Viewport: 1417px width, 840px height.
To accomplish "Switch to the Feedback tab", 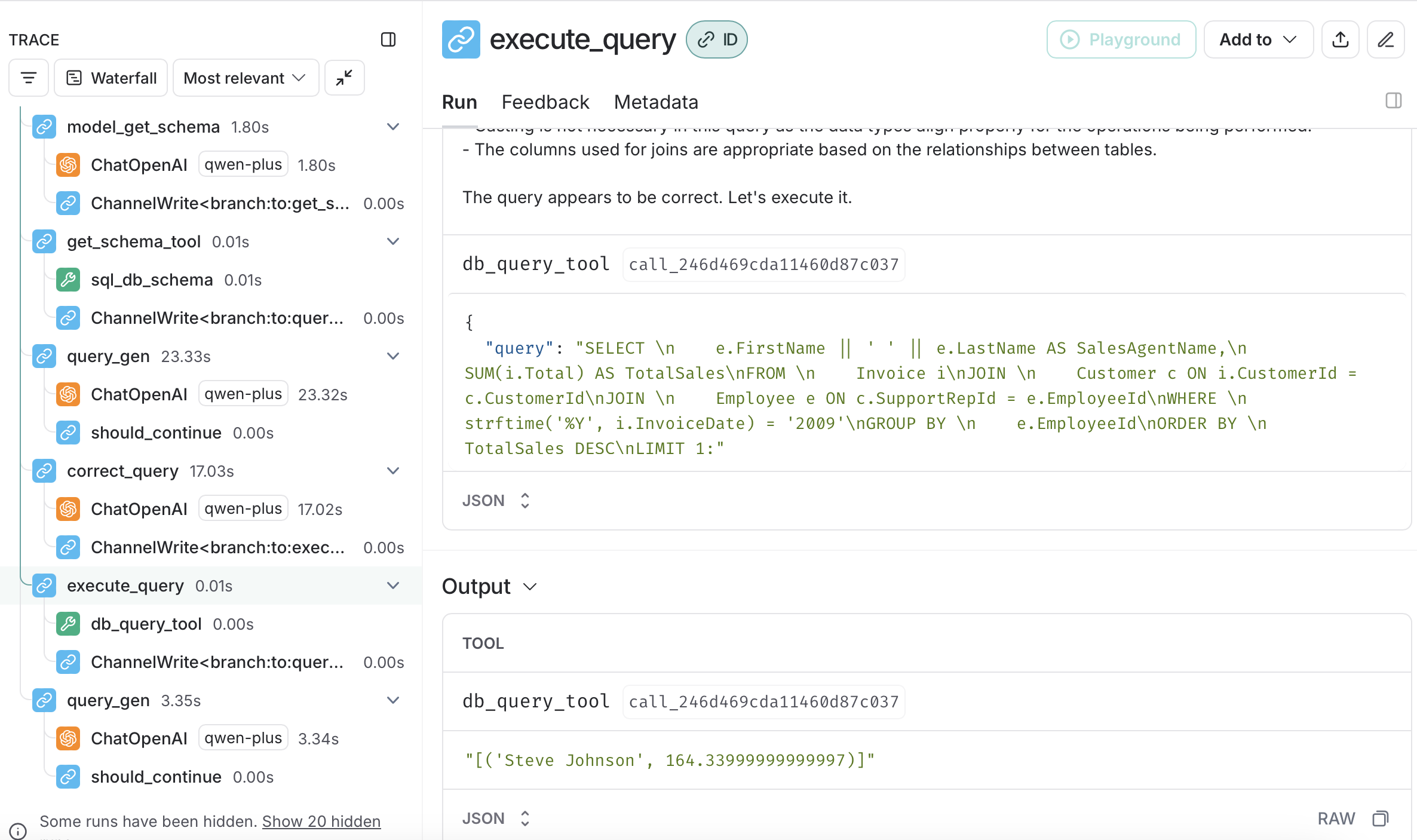I will tap(545, 102).
